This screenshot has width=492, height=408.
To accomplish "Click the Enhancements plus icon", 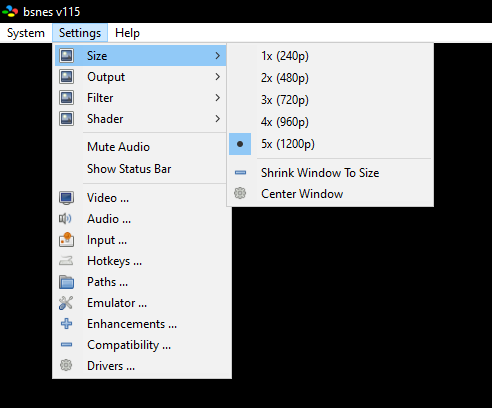I will click(x=66, y=324).
